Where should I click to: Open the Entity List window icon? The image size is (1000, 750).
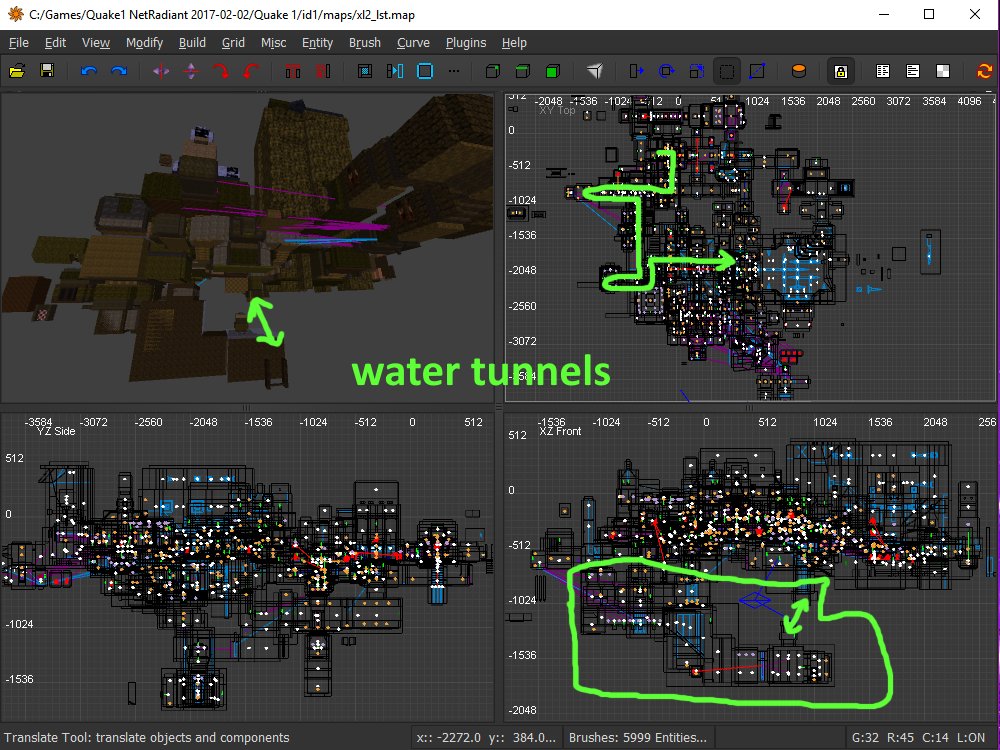[x=883, y=71]
